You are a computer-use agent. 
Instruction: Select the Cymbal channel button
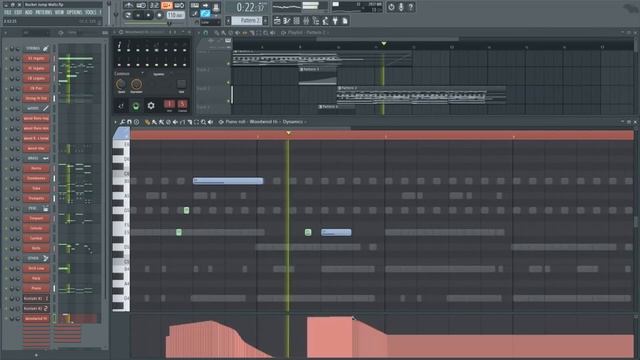(x=36, y=238)
